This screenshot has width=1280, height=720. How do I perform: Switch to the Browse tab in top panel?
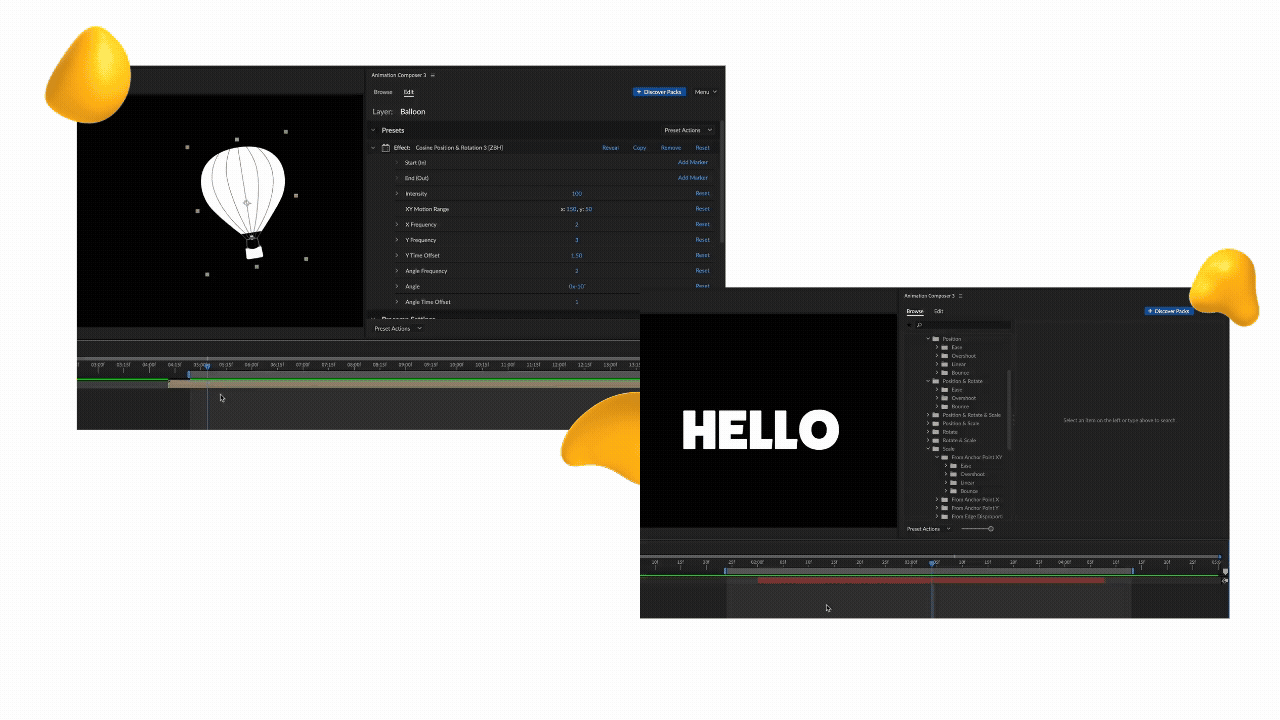pyautogui.click(x=383, y=92)
